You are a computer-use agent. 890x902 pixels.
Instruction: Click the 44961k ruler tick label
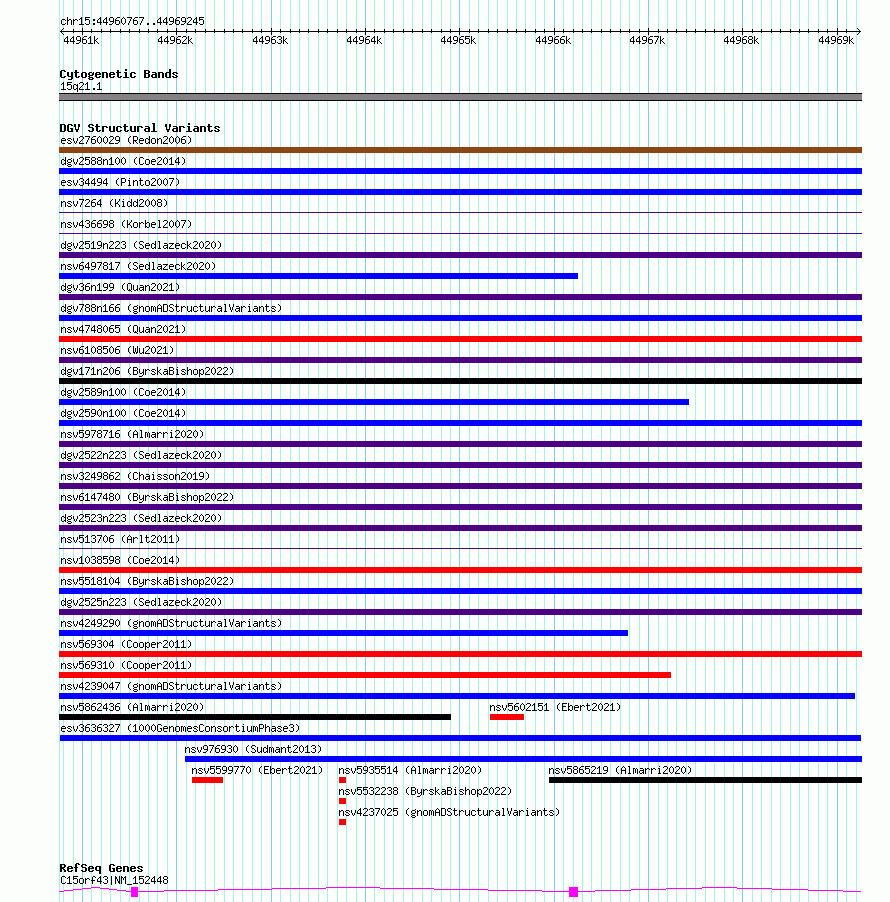click(81, 40)
